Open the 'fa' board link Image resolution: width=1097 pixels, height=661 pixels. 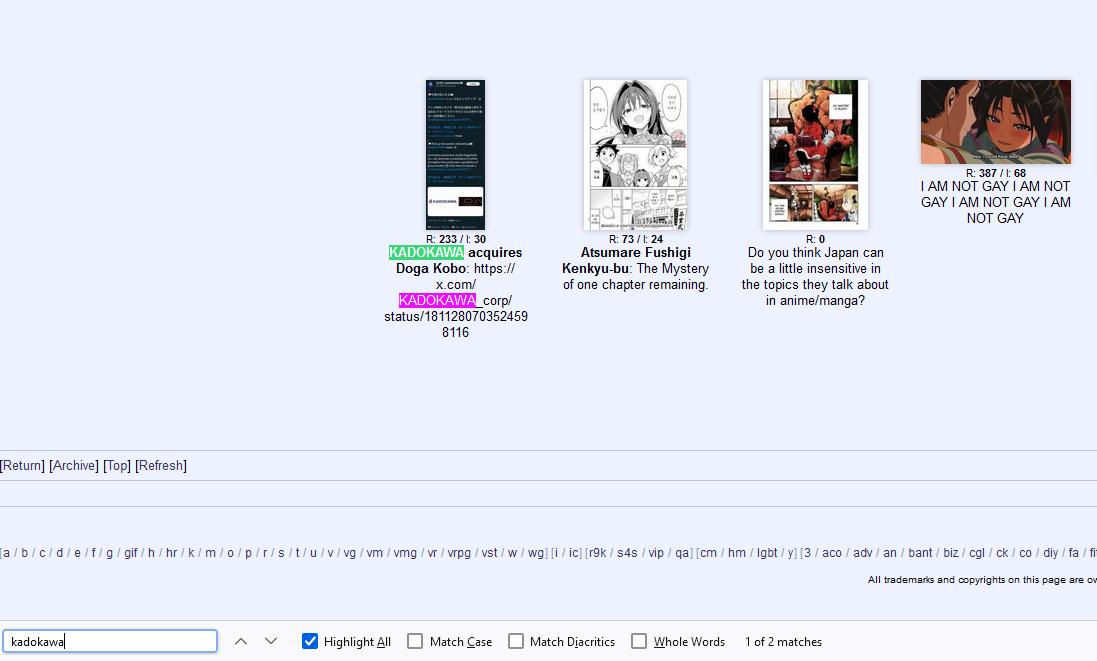[1073, 553]
